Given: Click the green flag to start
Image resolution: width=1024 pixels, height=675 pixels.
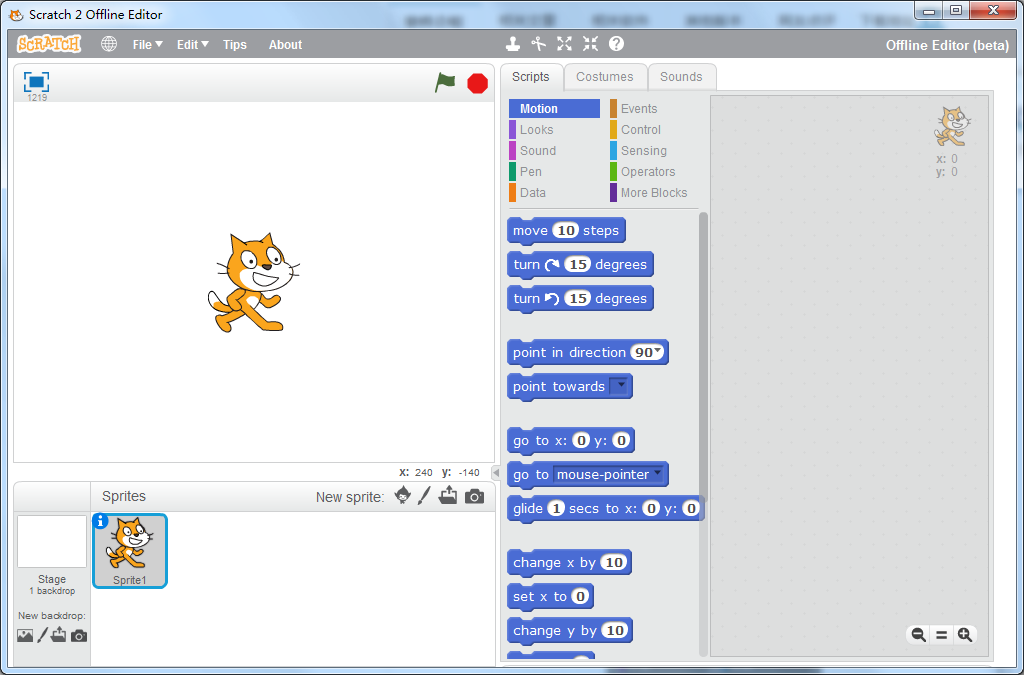Looking at the screenshot, I should [x=445, y=83].
